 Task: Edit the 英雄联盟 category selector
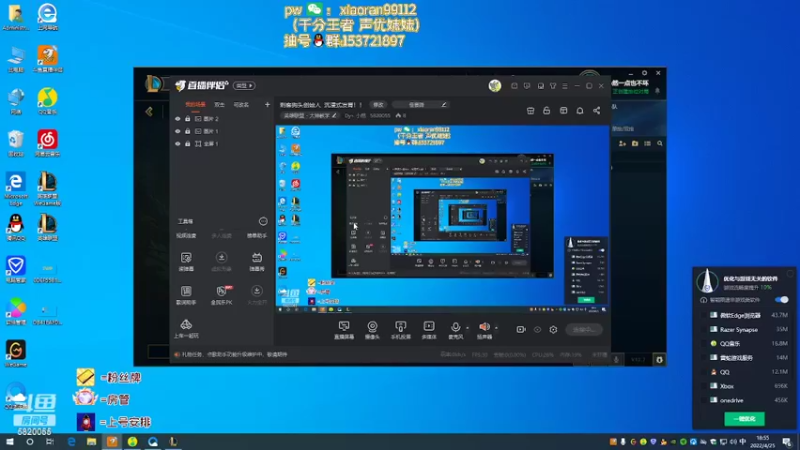tap(310, 116)
